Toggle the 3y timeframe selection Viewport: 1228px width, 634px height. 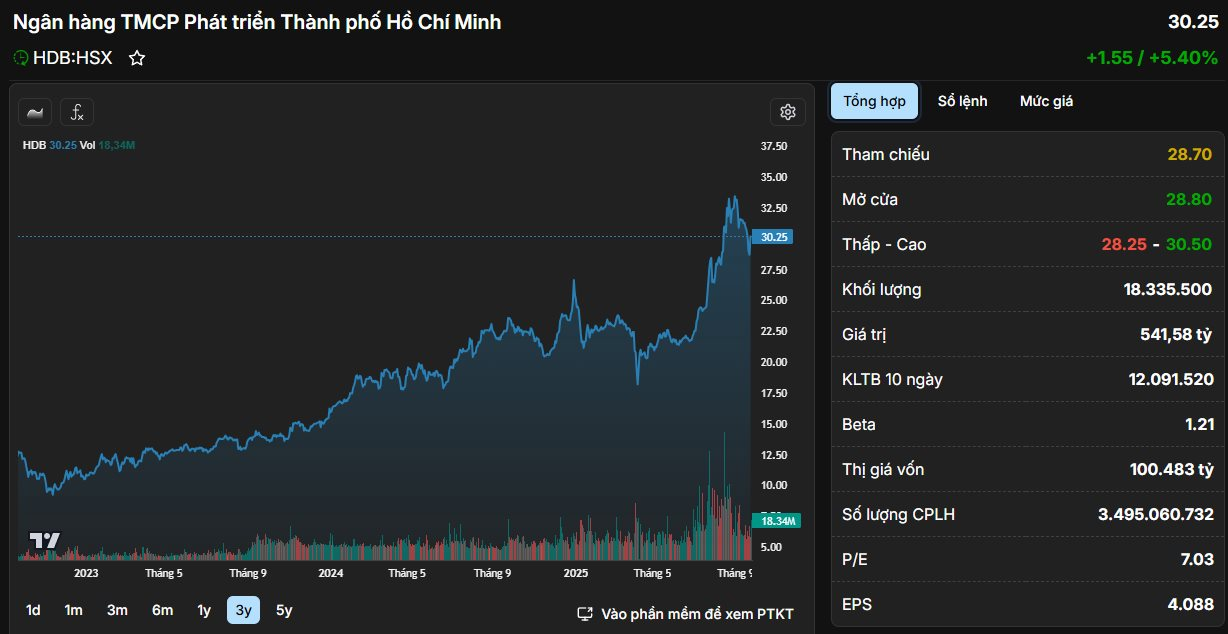[243, 608]
